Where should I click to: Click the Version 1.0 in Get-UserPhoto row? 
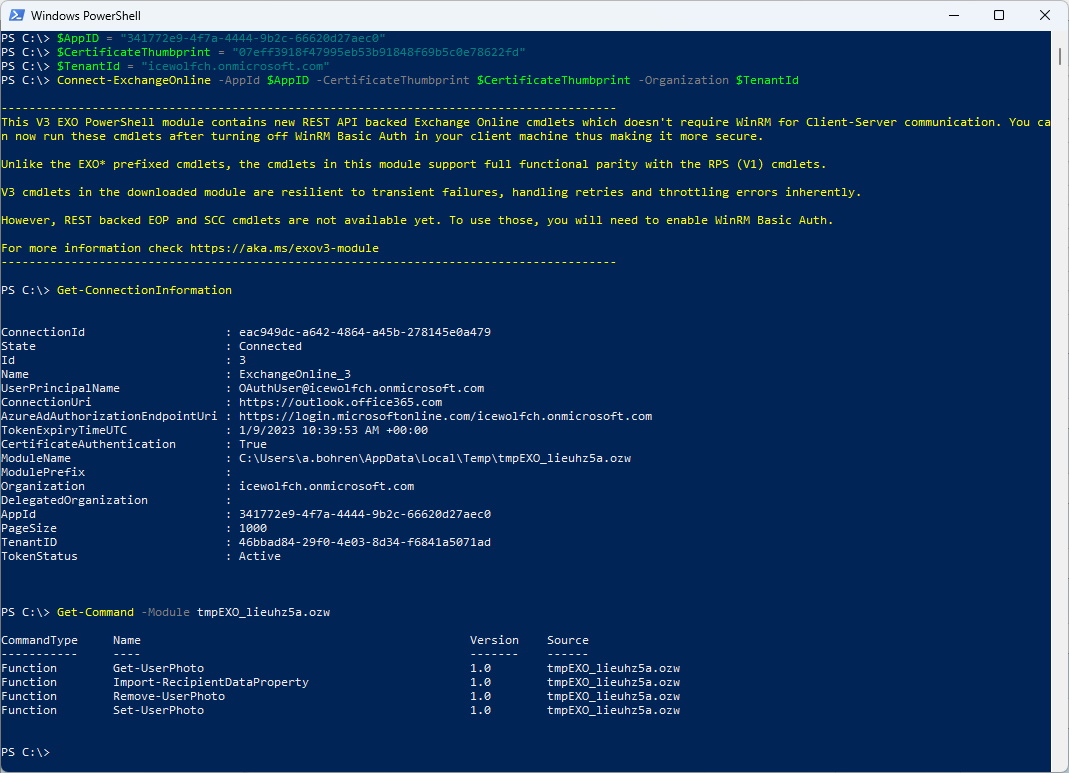click(x=481, y=668)
